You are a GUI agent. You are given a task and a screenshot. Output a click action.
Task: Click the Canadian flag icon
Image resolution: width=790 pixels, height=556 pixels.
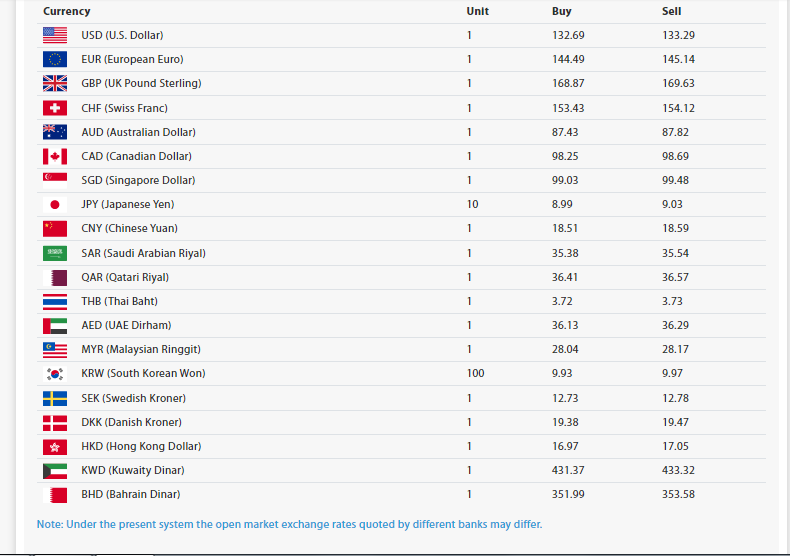coord(55,156)
